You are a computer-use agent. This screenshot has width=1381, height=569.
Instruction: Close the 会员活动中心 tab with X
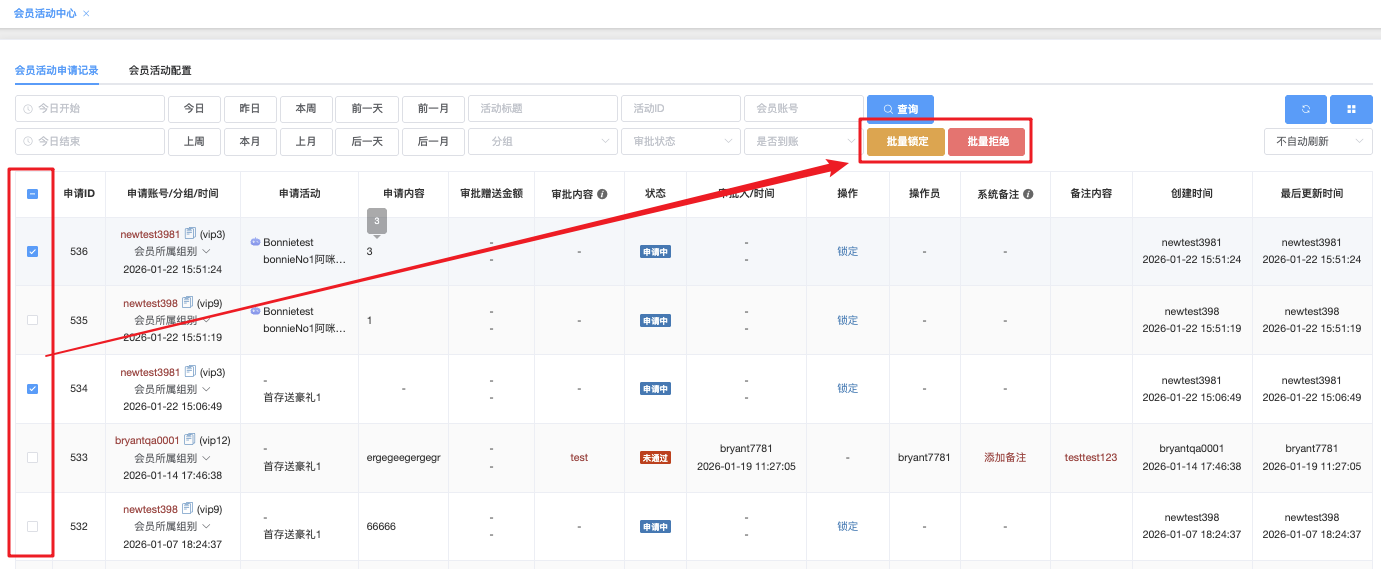(86, 14)
